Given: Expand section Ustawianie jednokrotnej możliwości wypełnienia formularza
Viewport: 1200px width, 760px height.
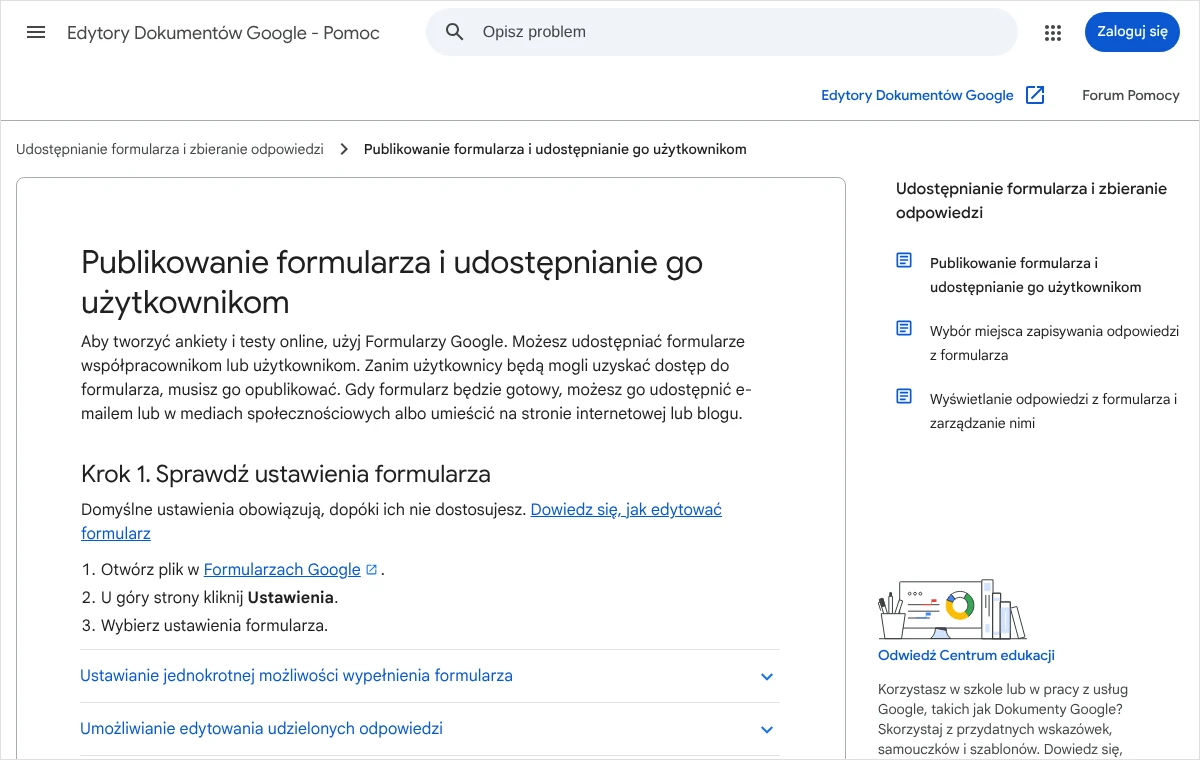Looking at the screenshot, I should (x=430, y=676).
